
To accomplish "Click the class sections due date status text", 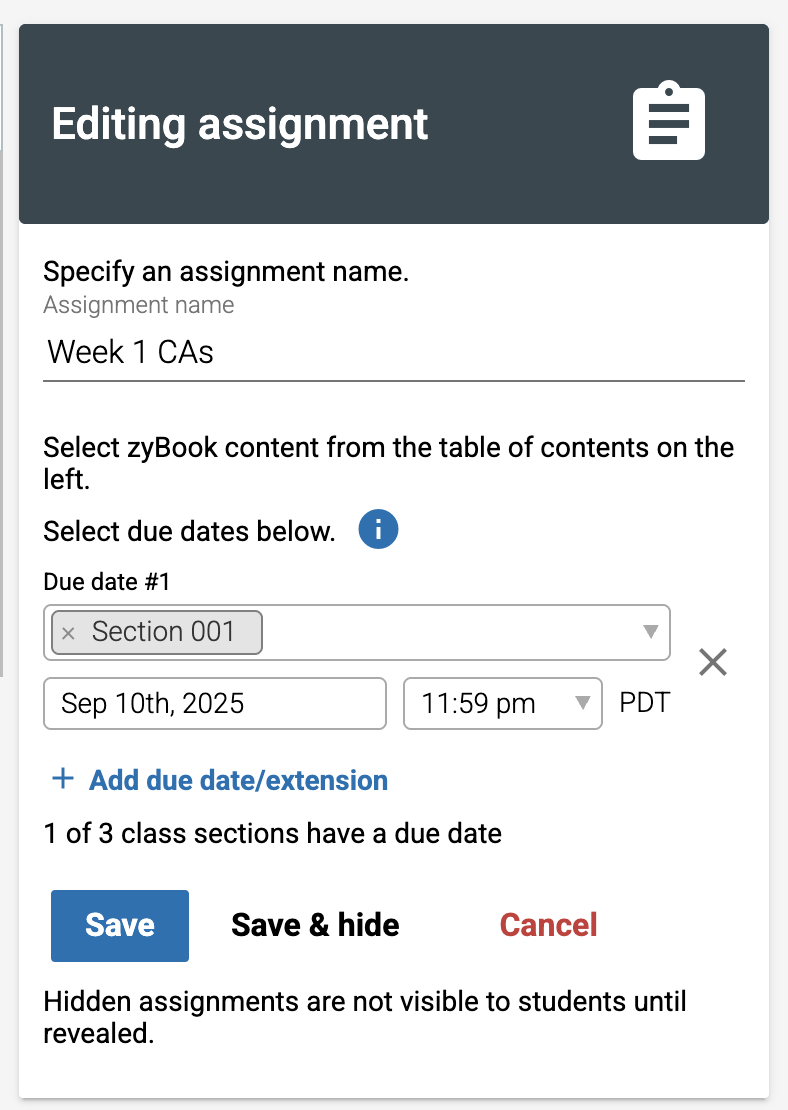I will 273,833.
